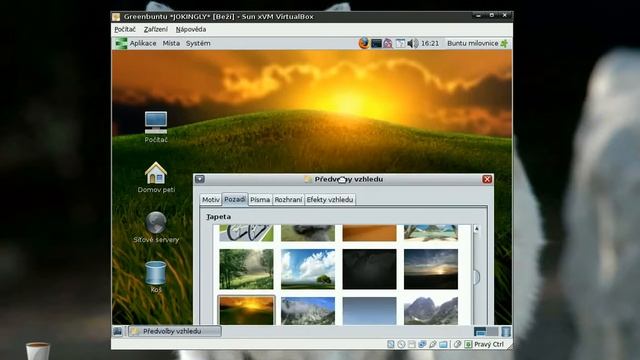
Task: Select the dusk sky over dark horizon wallpaper
Action: click(431, 269)
